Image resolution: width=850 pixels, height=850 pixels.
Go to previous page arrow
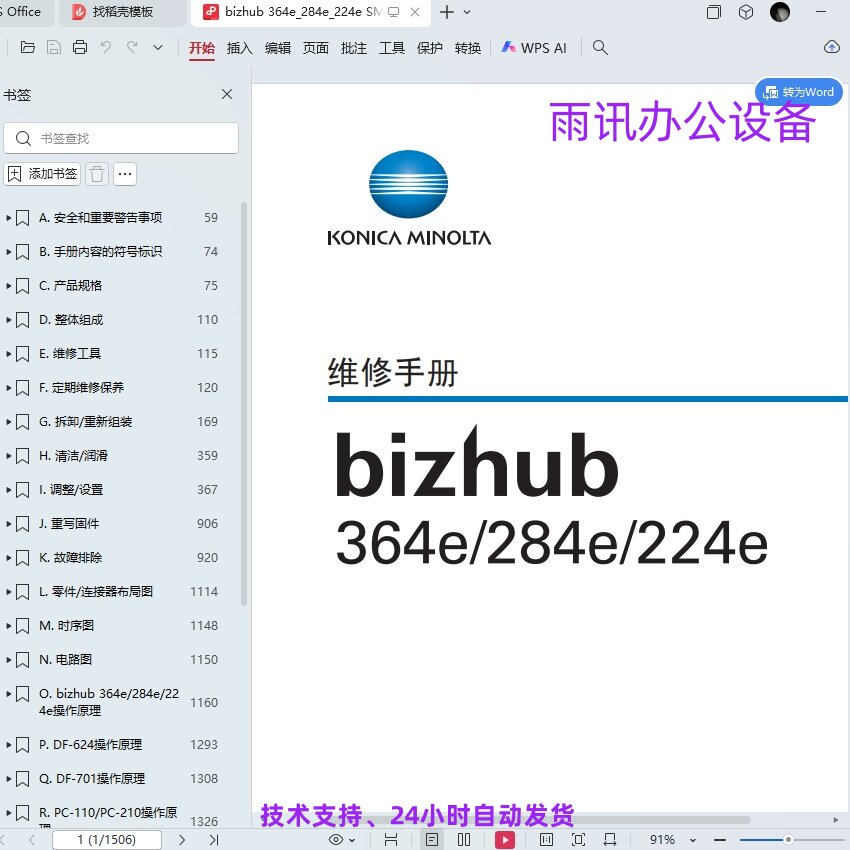tap(31, 840)
